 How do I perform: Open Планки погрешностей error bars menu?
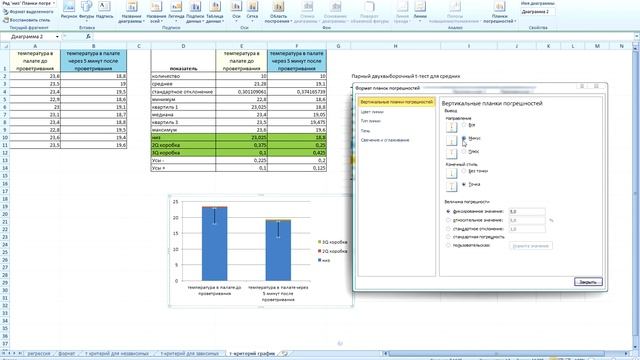(500, 12)
